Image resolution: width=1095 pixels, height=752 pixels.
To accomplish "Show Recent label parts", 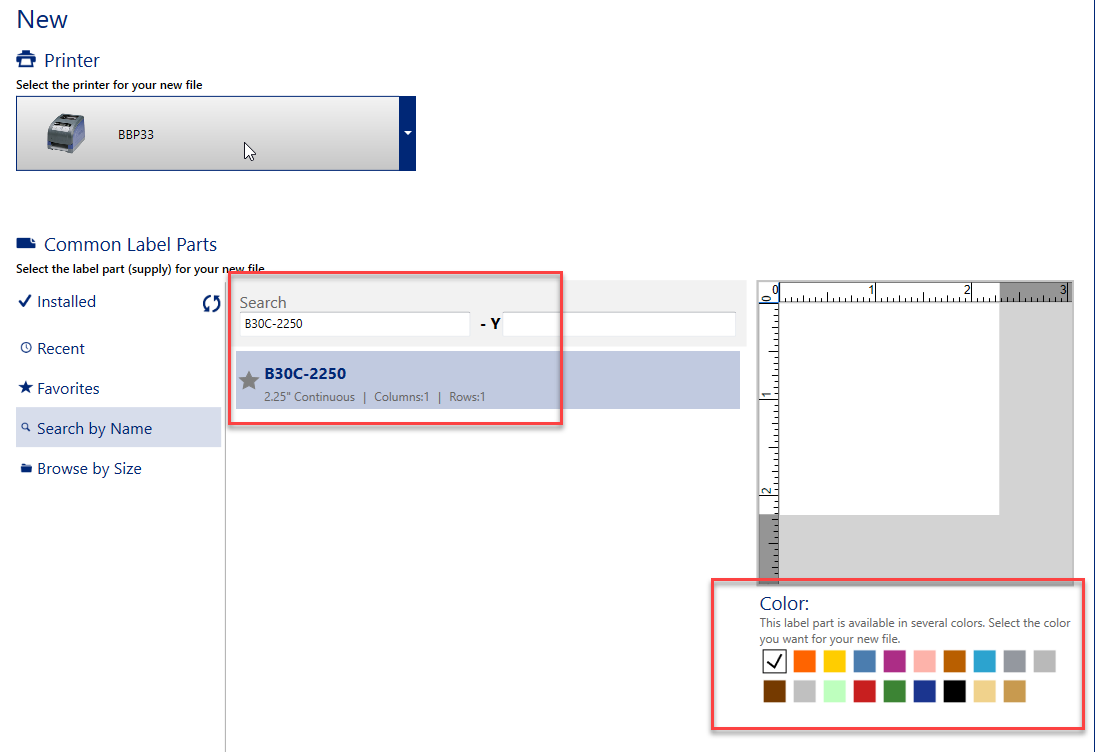I will tap(60, 349).
